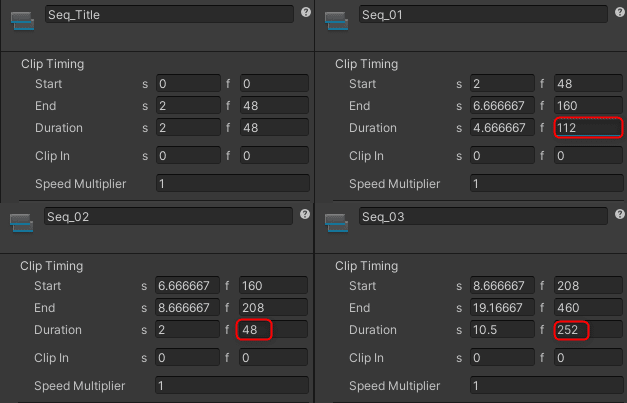This screenshot has width=627, height=403.
Task: Click the Seq_03 End label
Action: pos(359,308)
